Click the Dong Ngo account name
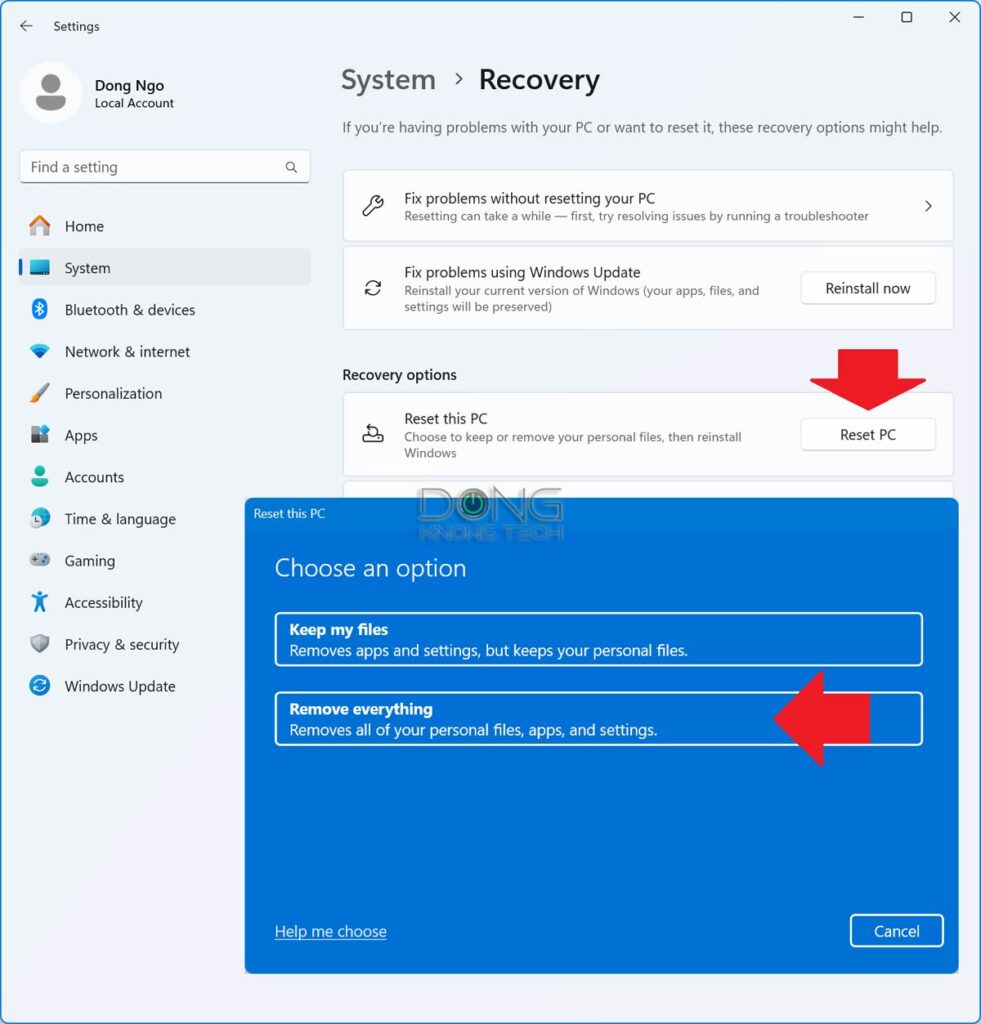The height and width of the screenshot is (1024, 981). tap(129, 86)
